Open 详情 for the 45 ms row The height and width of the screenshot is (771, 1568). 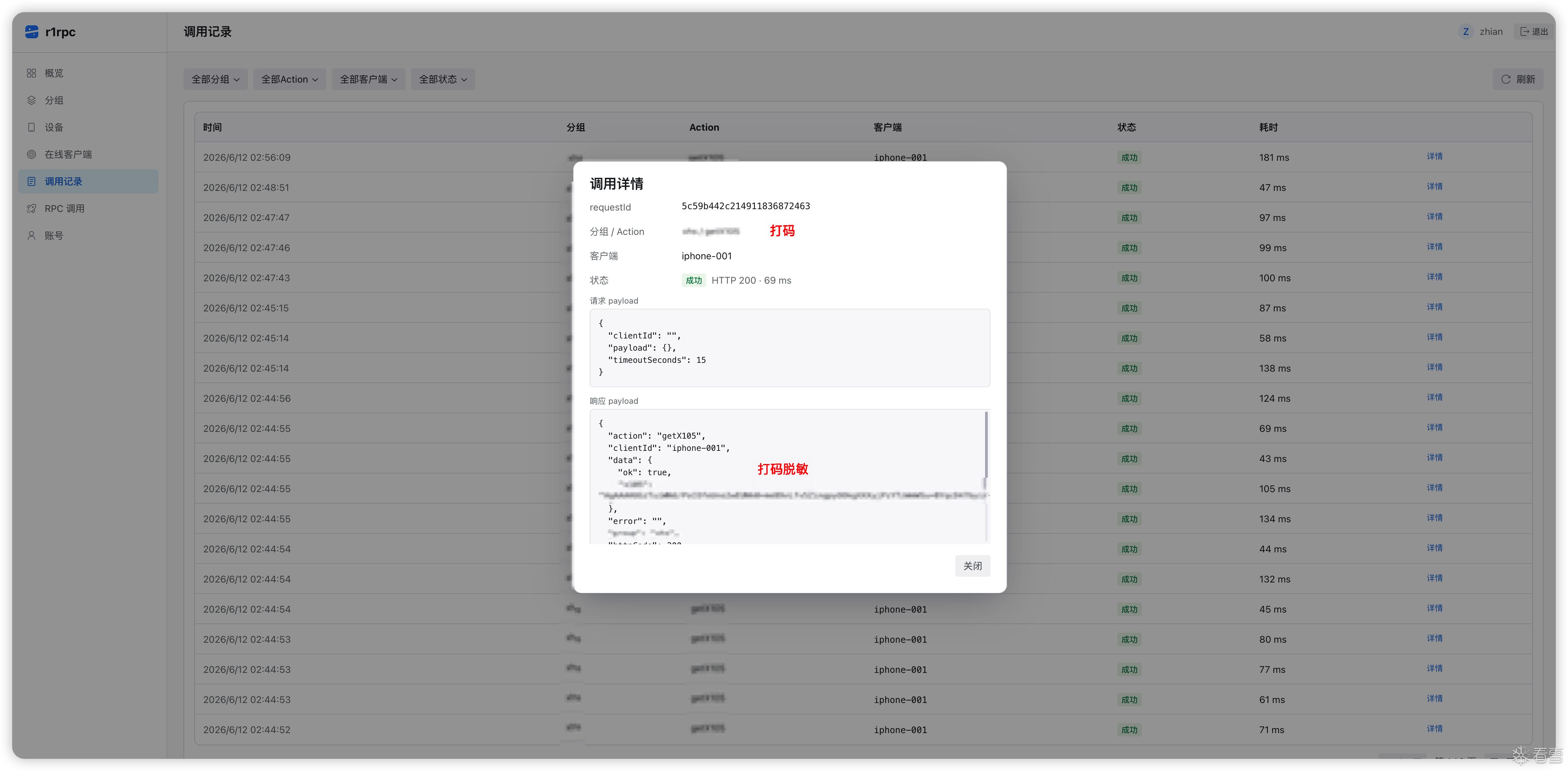pos(1435,608)
